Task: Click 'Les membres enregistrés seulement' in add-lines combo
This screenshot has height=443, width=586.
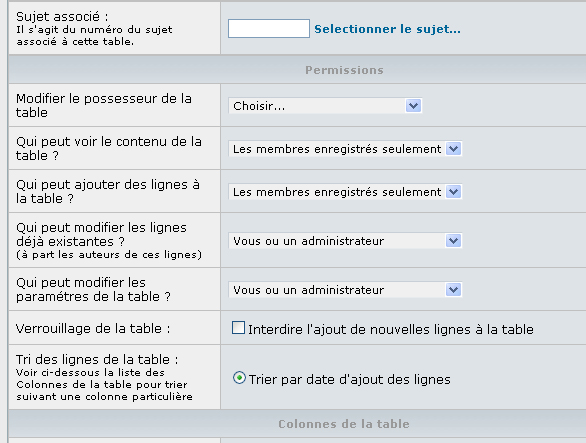Action: 337,192
